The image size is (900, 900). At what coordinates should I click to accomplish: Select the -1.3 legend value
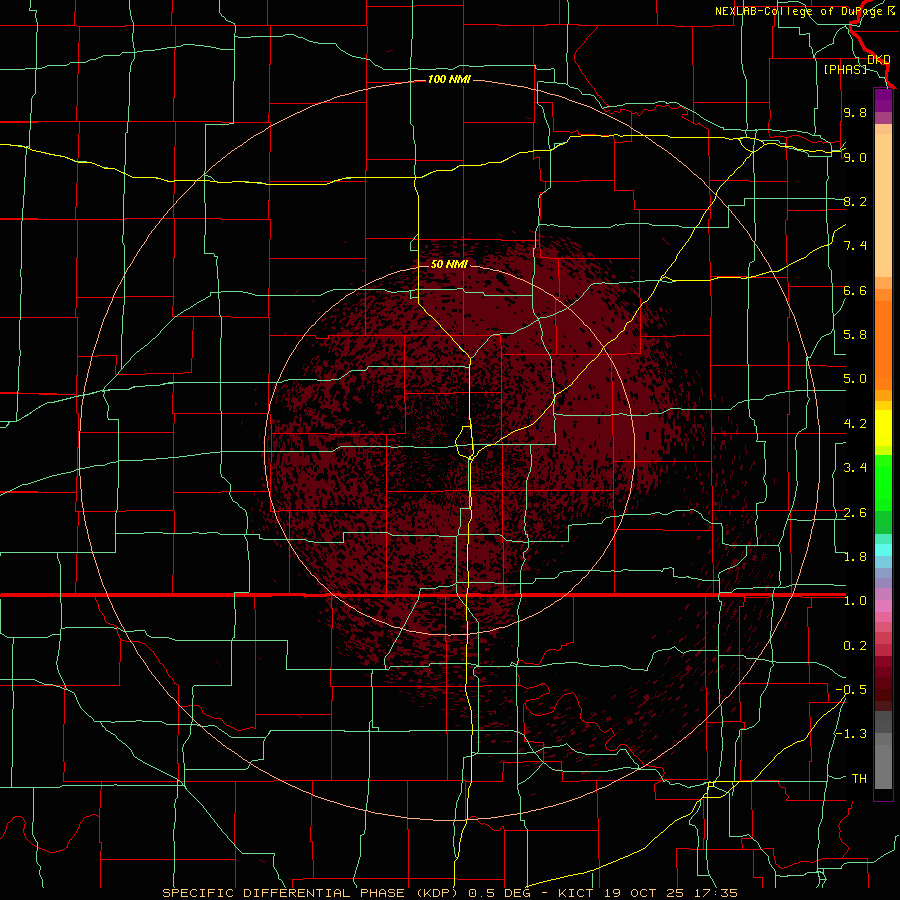(x=851, y=734)
